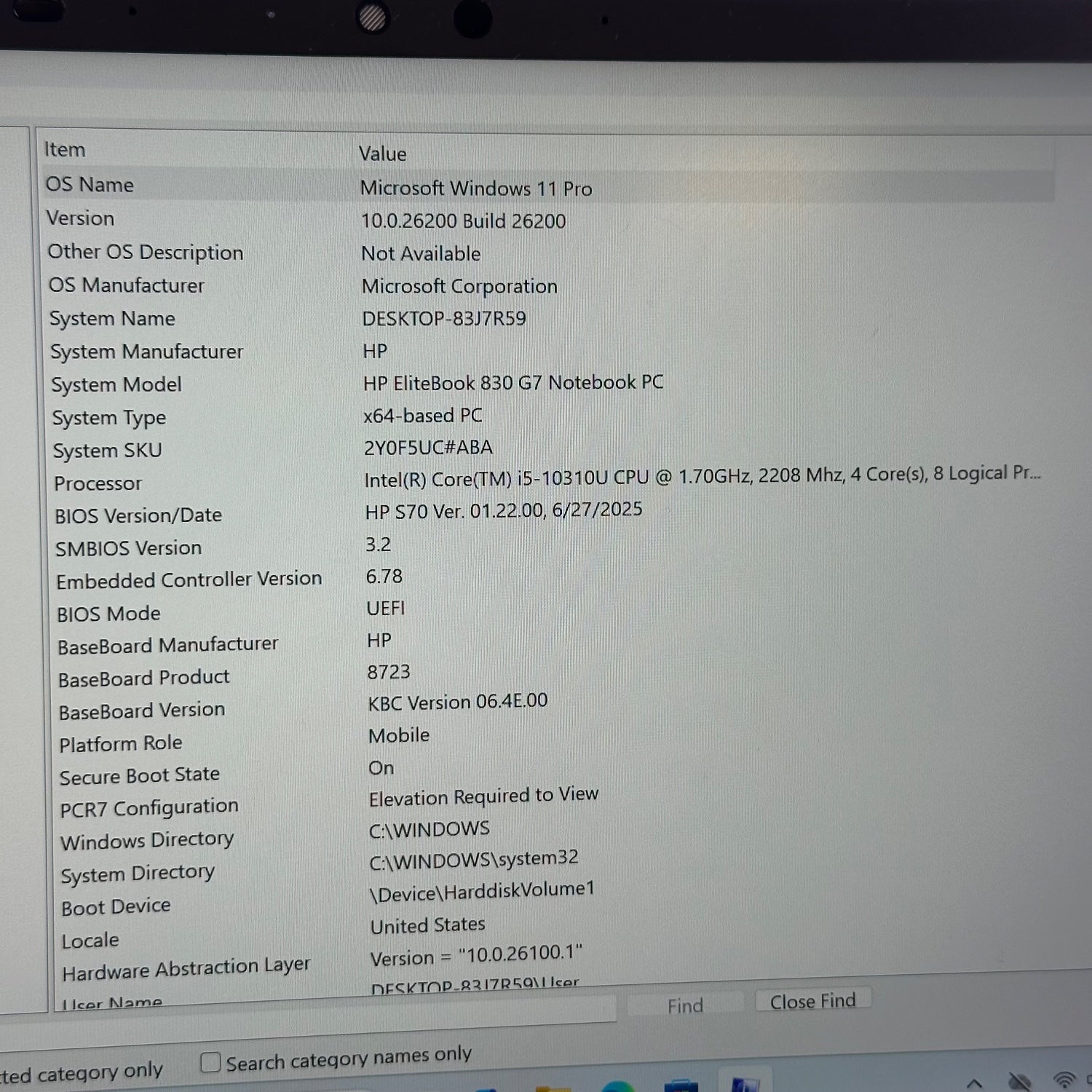Click inside the Find what text field
Screen dimensions: 1092x1092
(x=328, y=1013)
